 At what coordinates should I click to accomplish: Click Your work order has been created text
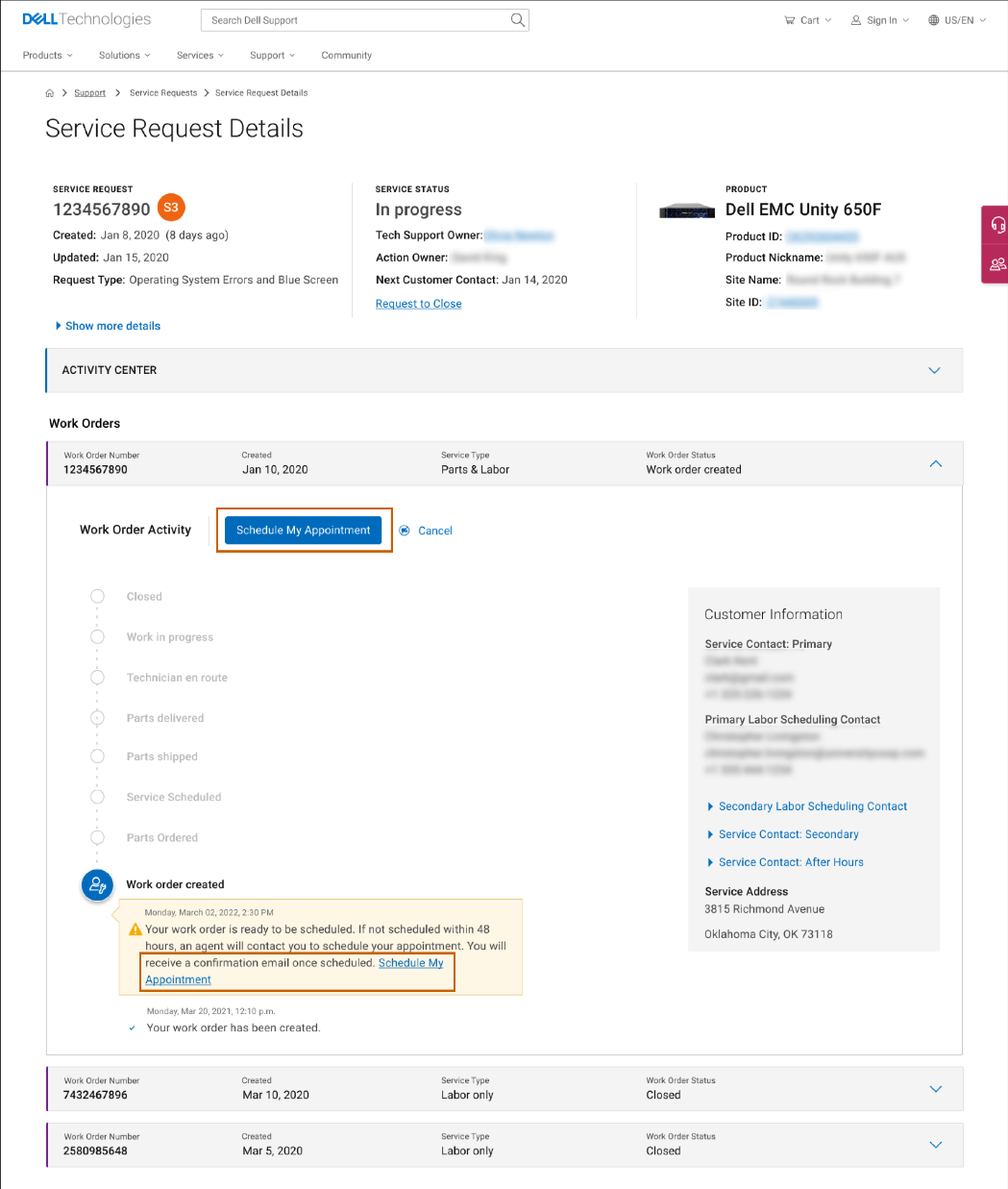click(234, 1028)
